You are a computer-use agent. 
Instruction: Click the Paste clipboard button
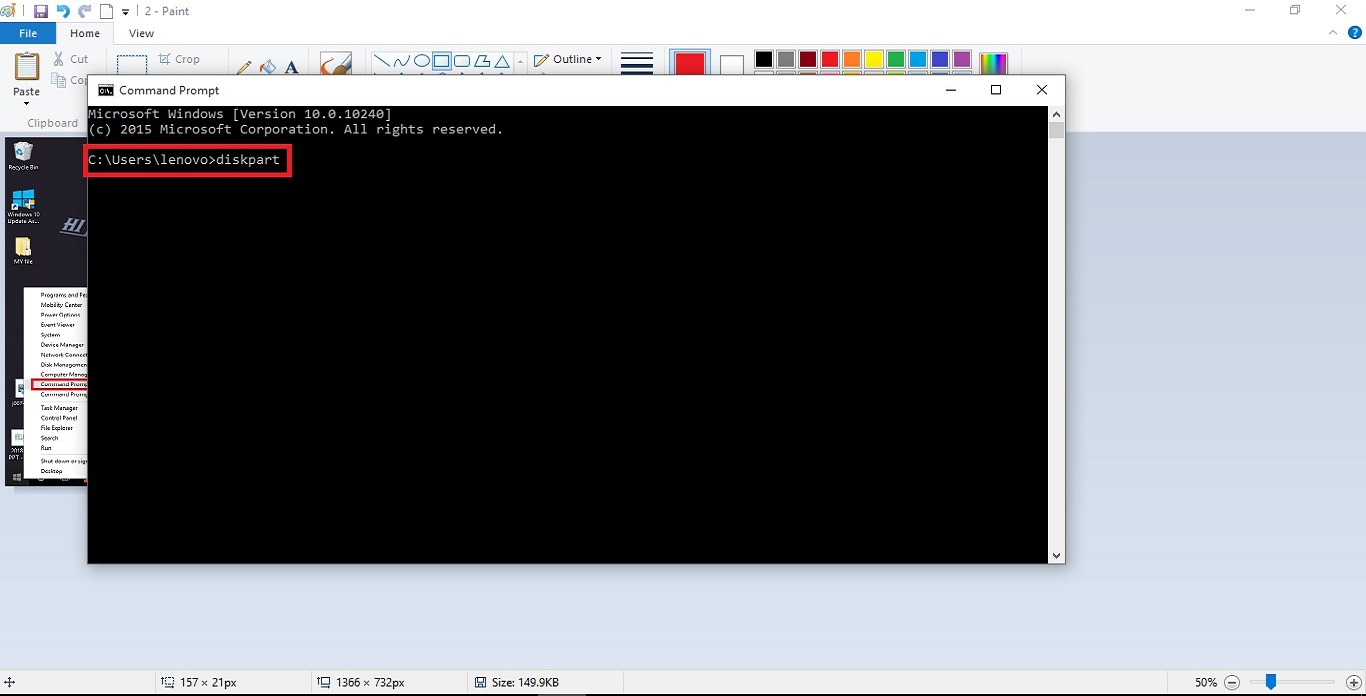27,68
